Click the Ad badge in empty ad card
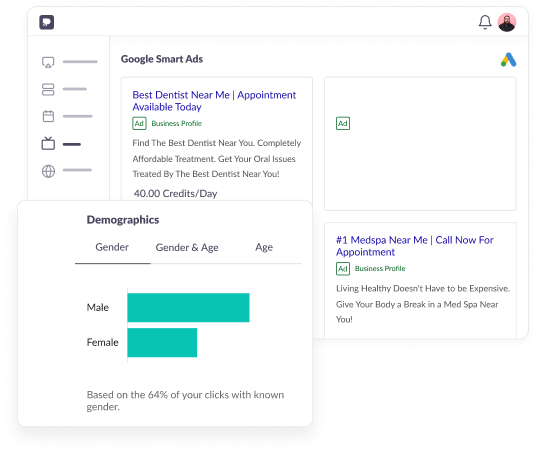This screenshot has height=453, width=538. pyautogui.click(x=343, y=124)
